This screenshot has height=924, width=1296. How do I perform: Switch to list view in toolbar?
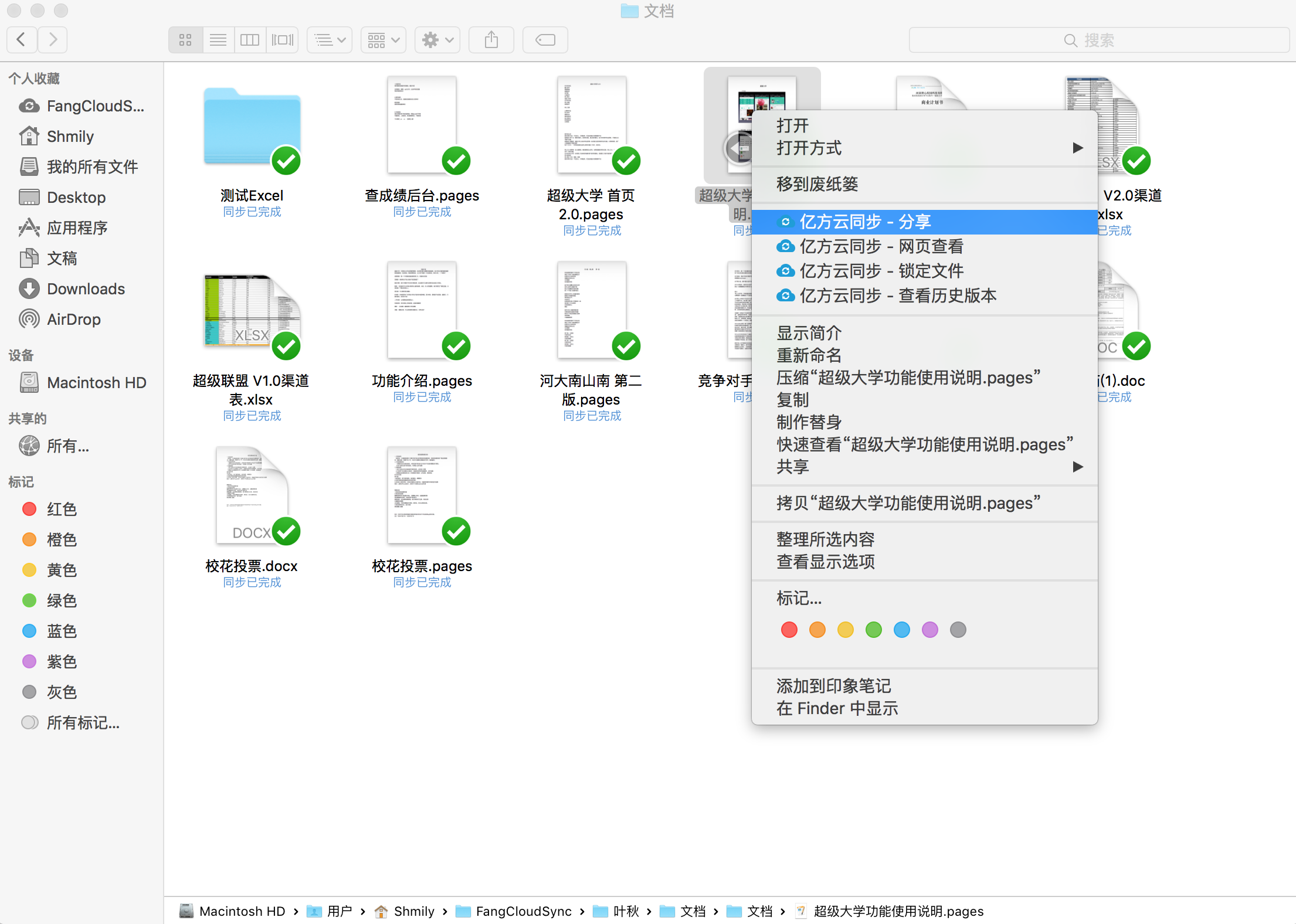218,40
